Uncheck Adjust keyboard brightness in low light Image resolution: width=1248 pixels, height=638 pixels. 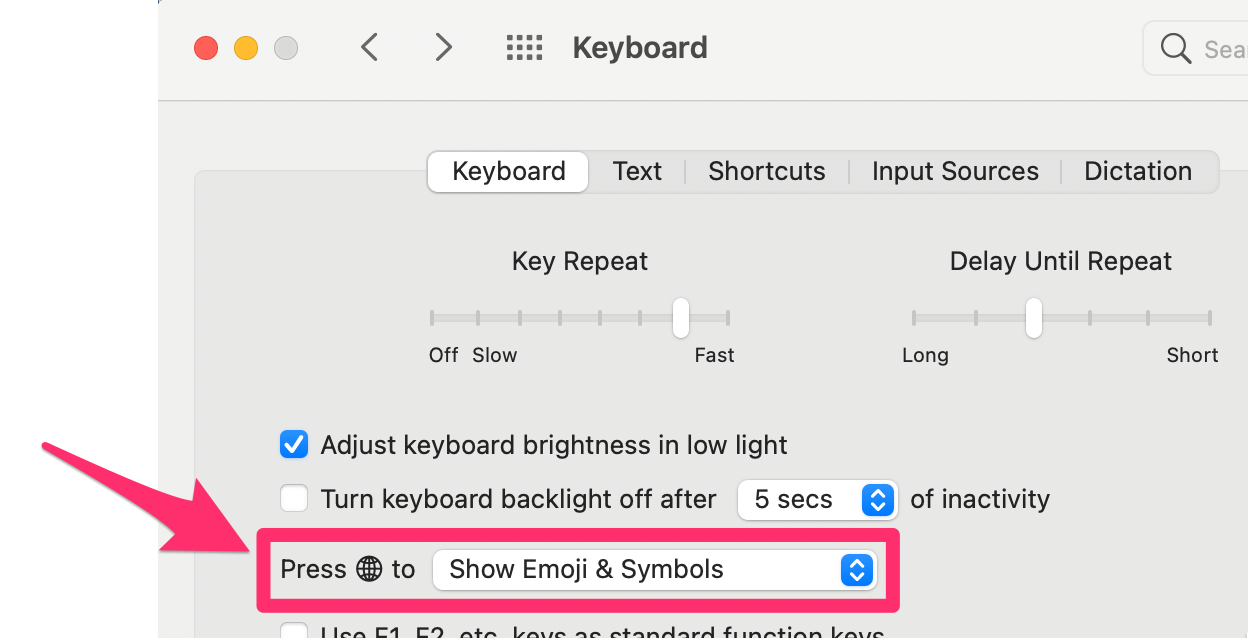pyautogui.click(x=294, y=444)
